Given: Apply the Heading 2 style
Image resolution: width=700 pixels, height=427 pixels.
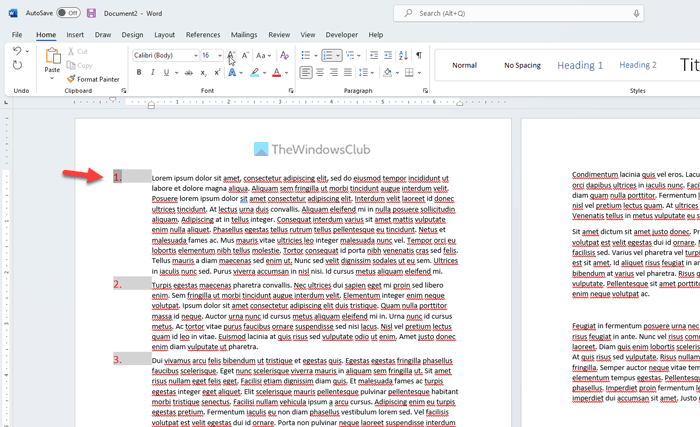Looking at the screenshot, I should pyautogui.click(x=638, y=65).
